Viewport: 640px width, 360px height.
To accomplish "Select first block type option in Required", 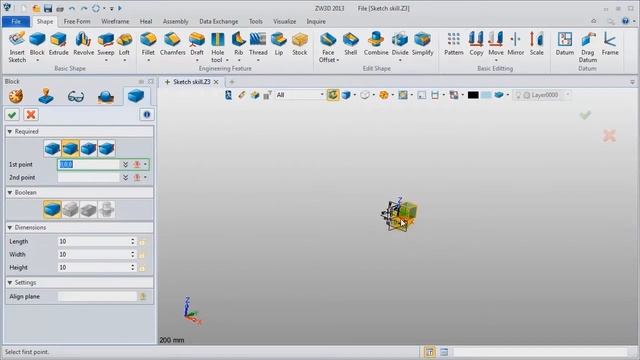I will [x=52, y=149].
